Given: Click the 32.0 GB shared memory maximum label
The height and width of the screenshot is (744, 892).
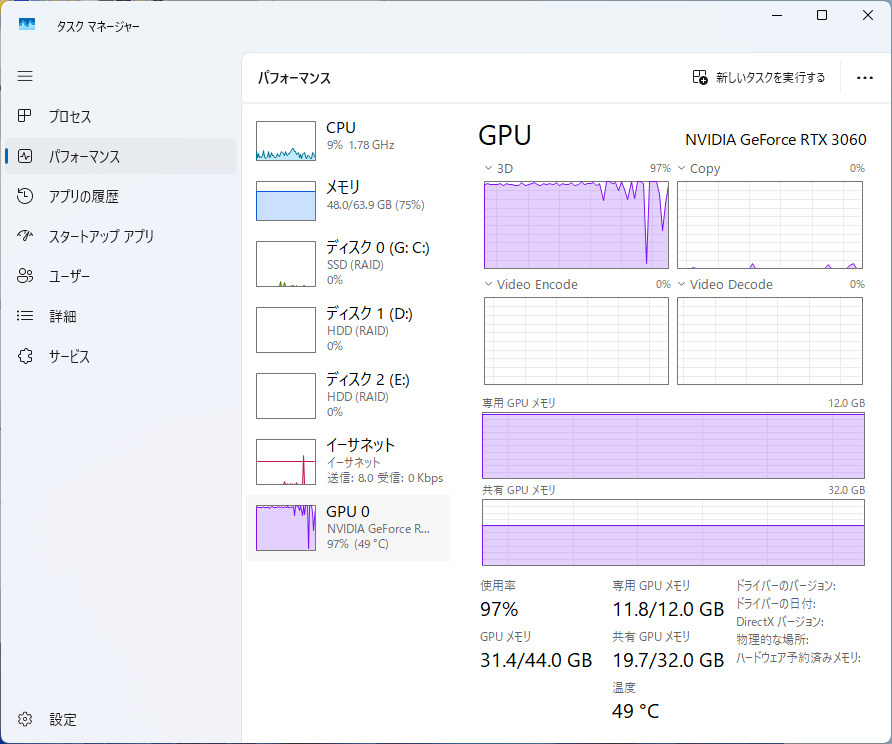Looking at the screenshot, I should (x=846, y=490).
